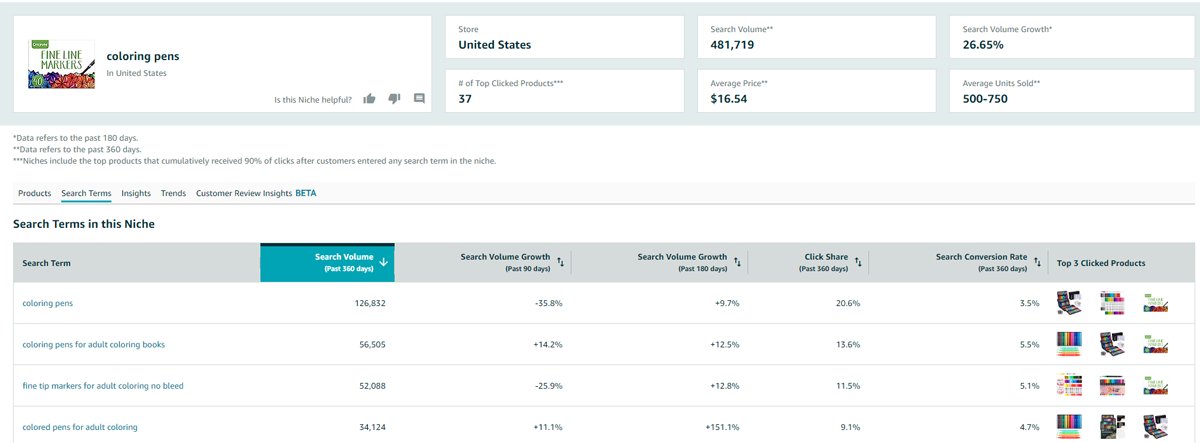This screenshot has height=443, width=1200.
Task: Click the thumbs down icon
Action: tap(394, 99)
